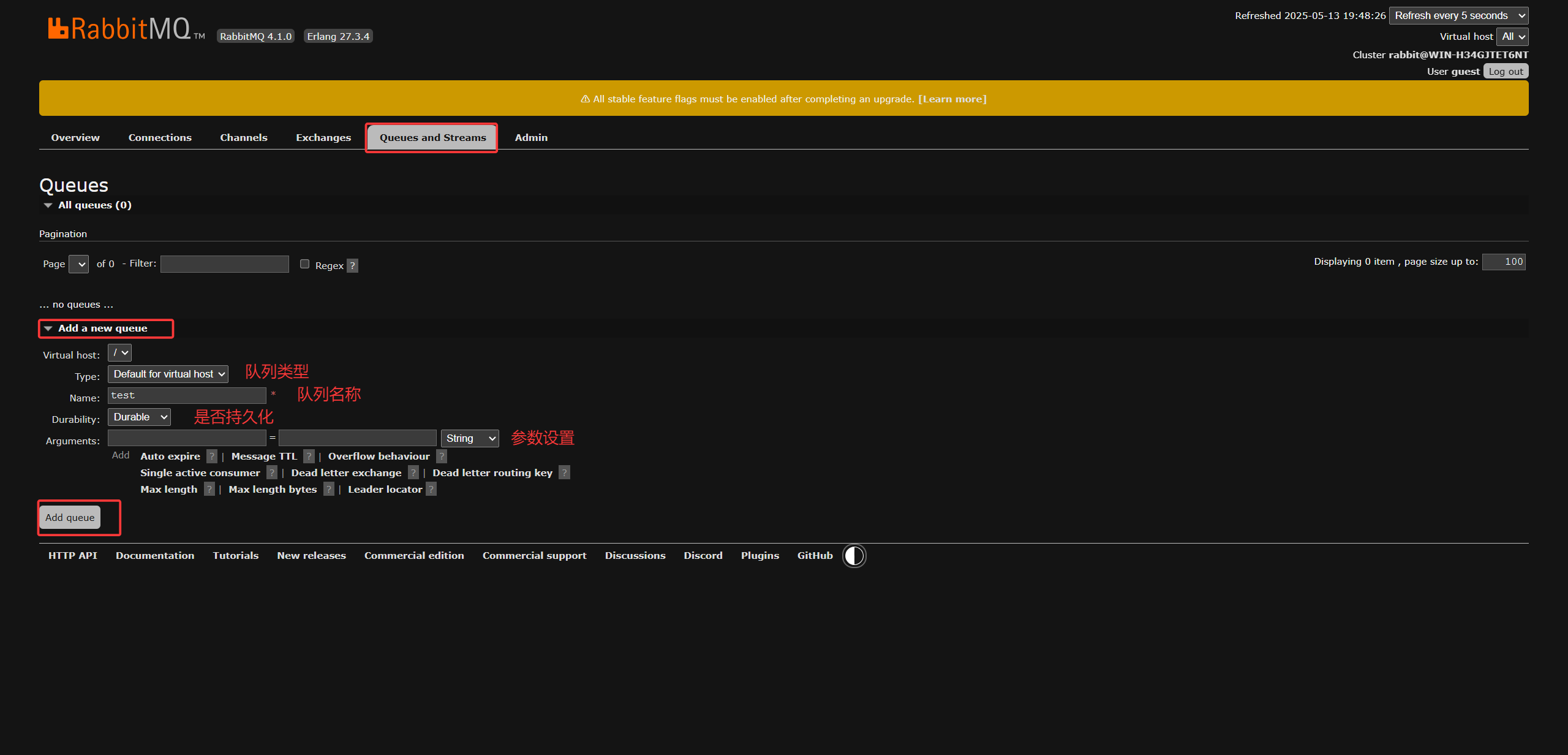Switch to the Exchanges tab
The image size is (1568, 755).
323,137
